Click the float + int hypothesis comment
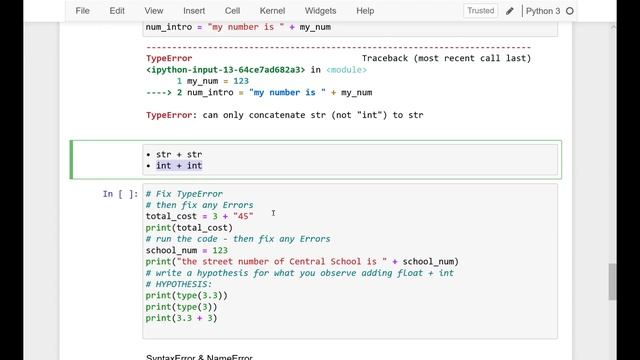The image size is (640, 360). (300, 273)
